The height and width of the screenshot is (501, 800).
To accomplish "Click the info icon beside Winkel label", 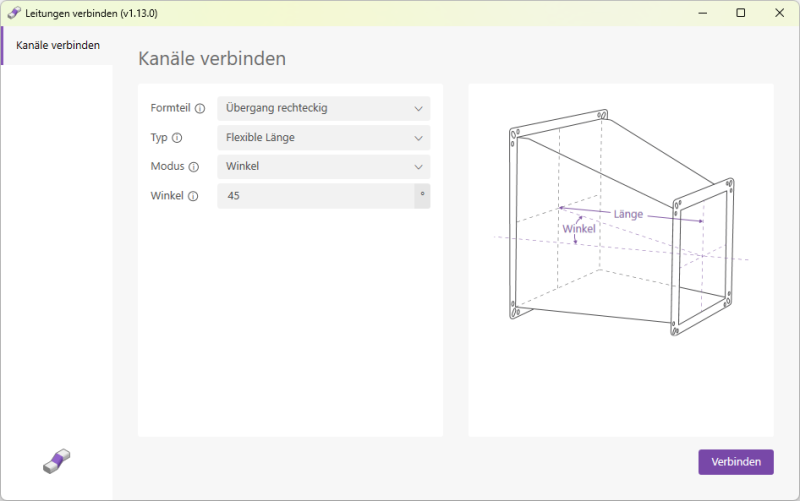I will point(193,196).
